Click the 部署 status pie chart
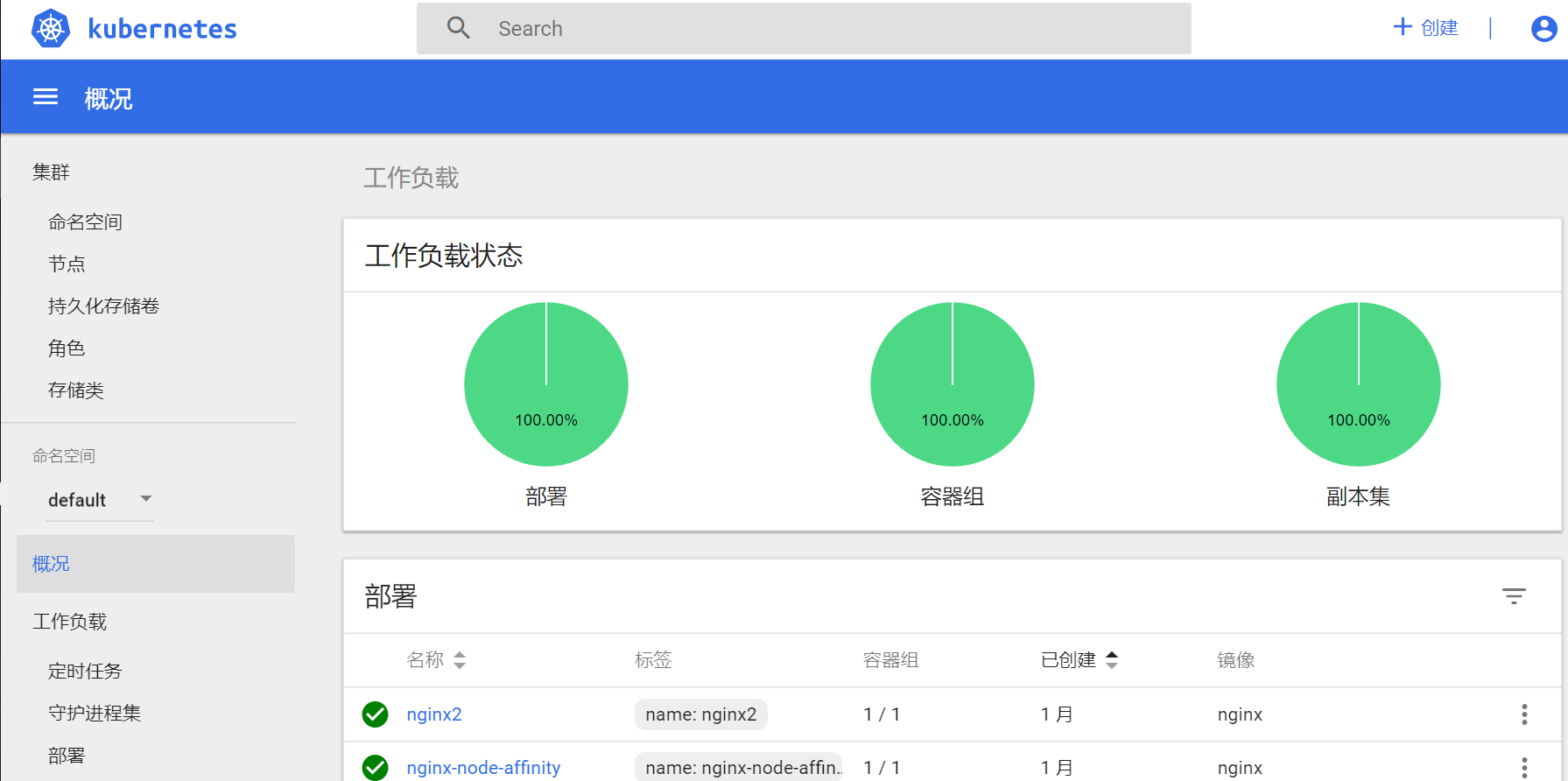This screenshot has height=781, width=1568. tap(546, 384)
